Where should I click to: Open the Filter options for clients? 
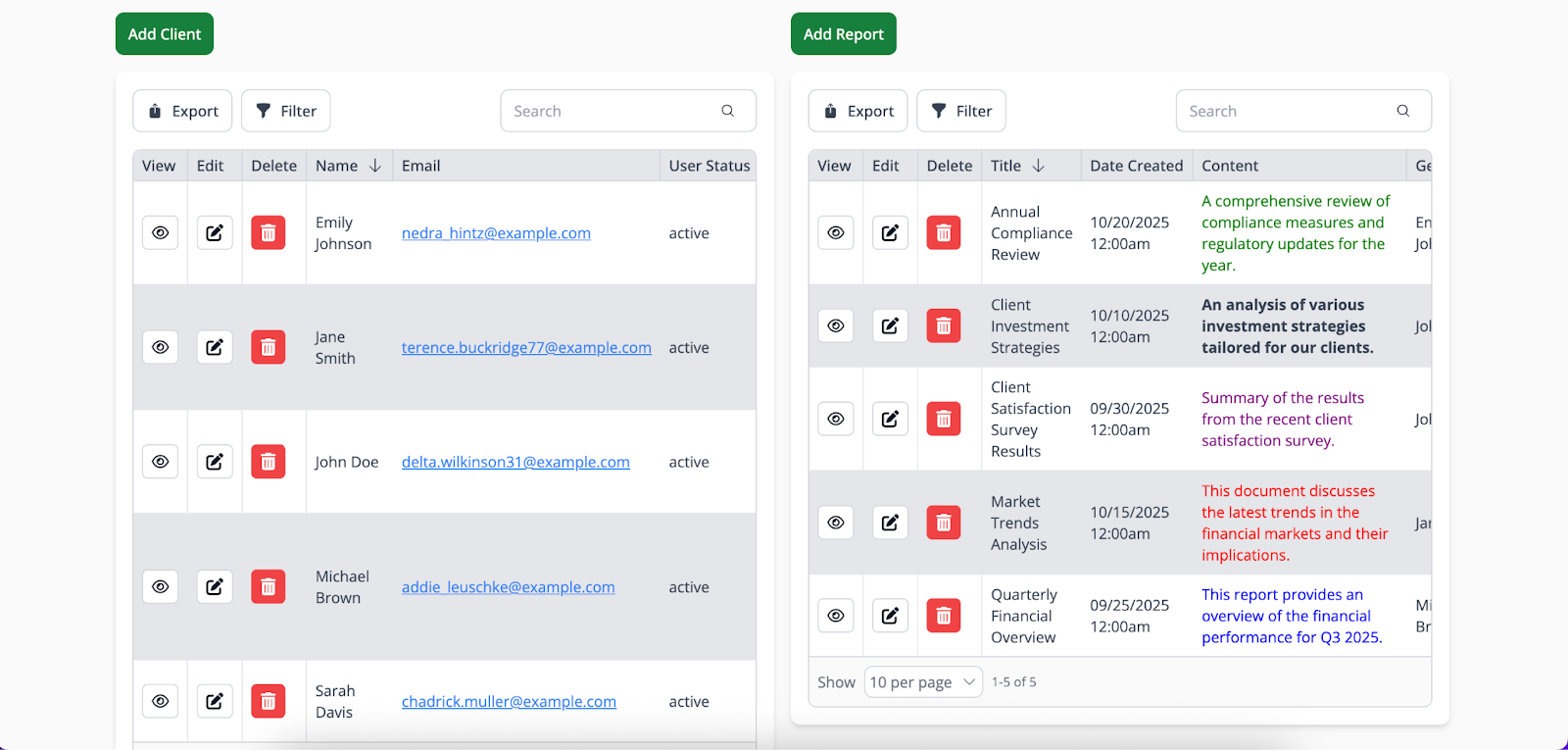click(x=286, y=111)
